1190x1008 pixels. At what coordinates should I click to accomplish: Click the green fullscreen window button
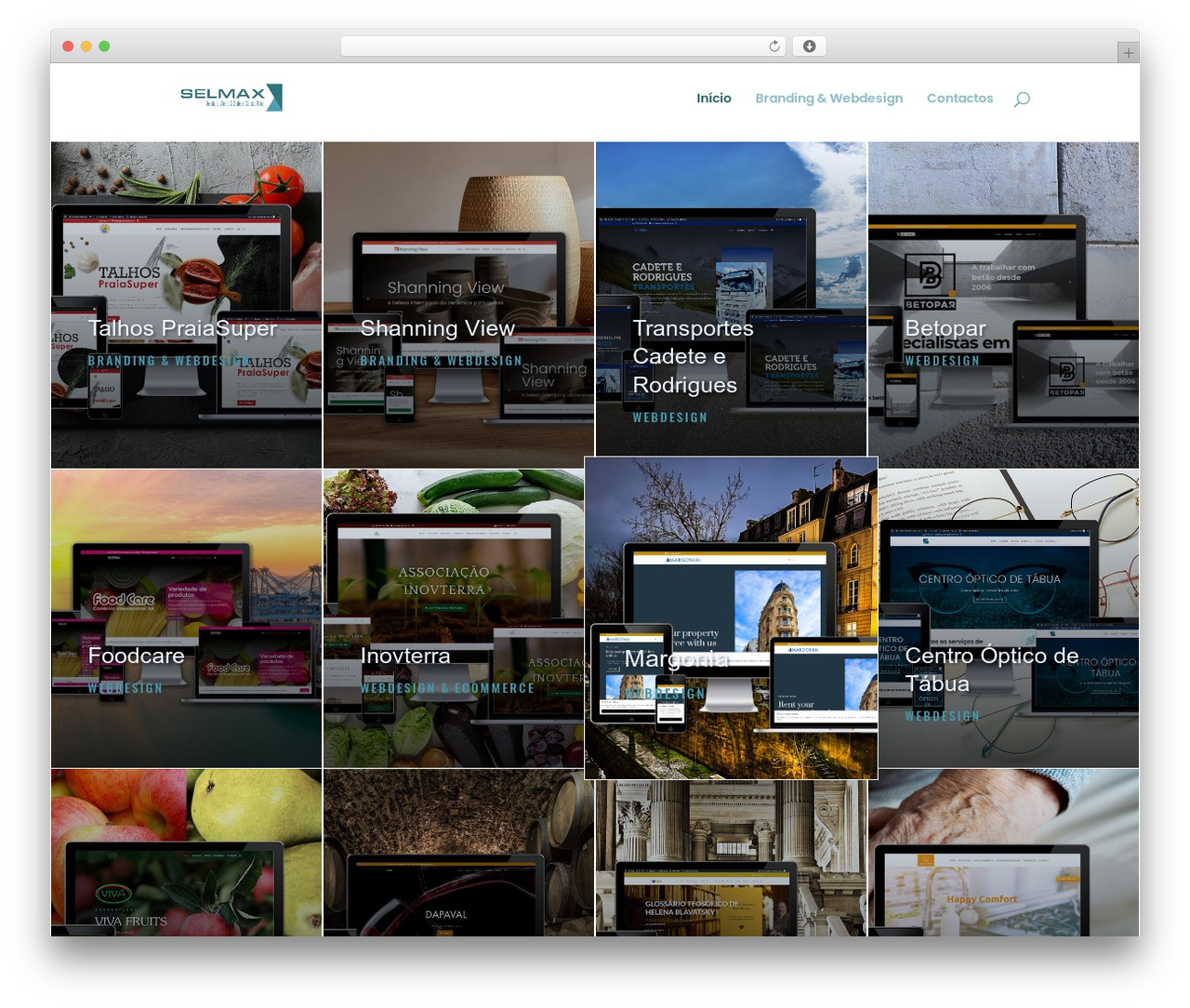tap(104, 46)
